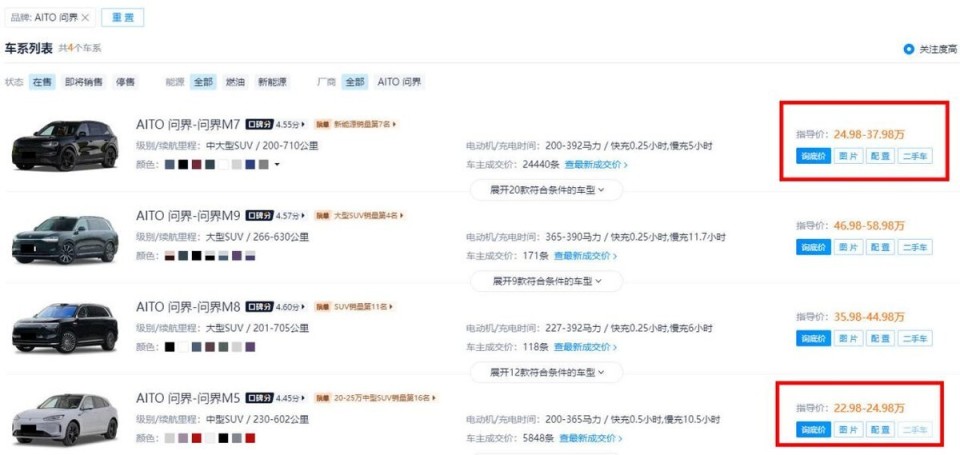Open the AITO 问界-问界M5 title link
This screenshot has width=960, height=455.
point(188,397)
